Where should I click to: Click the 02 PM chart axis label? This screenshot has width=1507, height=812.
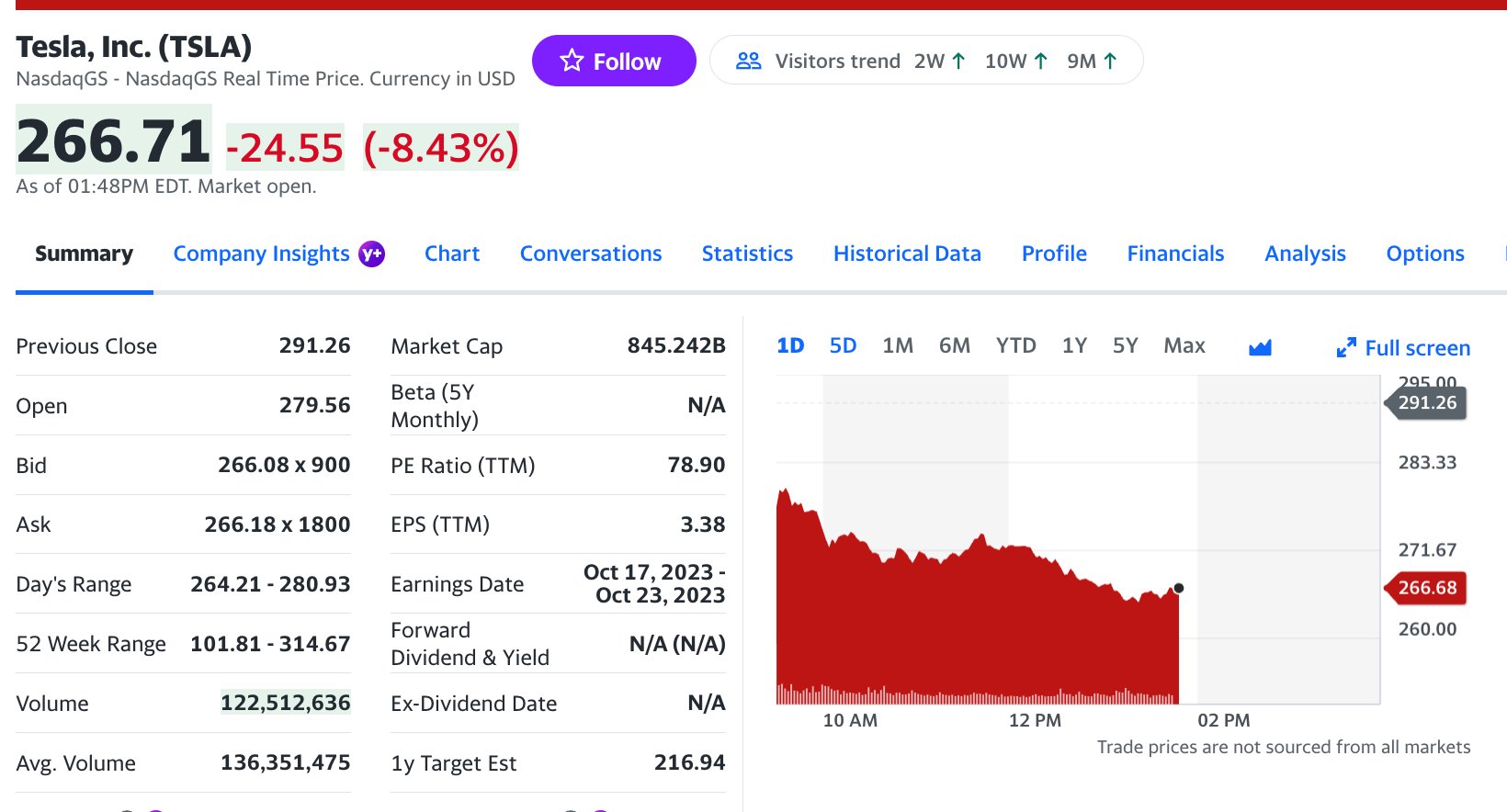(1224, 720)
